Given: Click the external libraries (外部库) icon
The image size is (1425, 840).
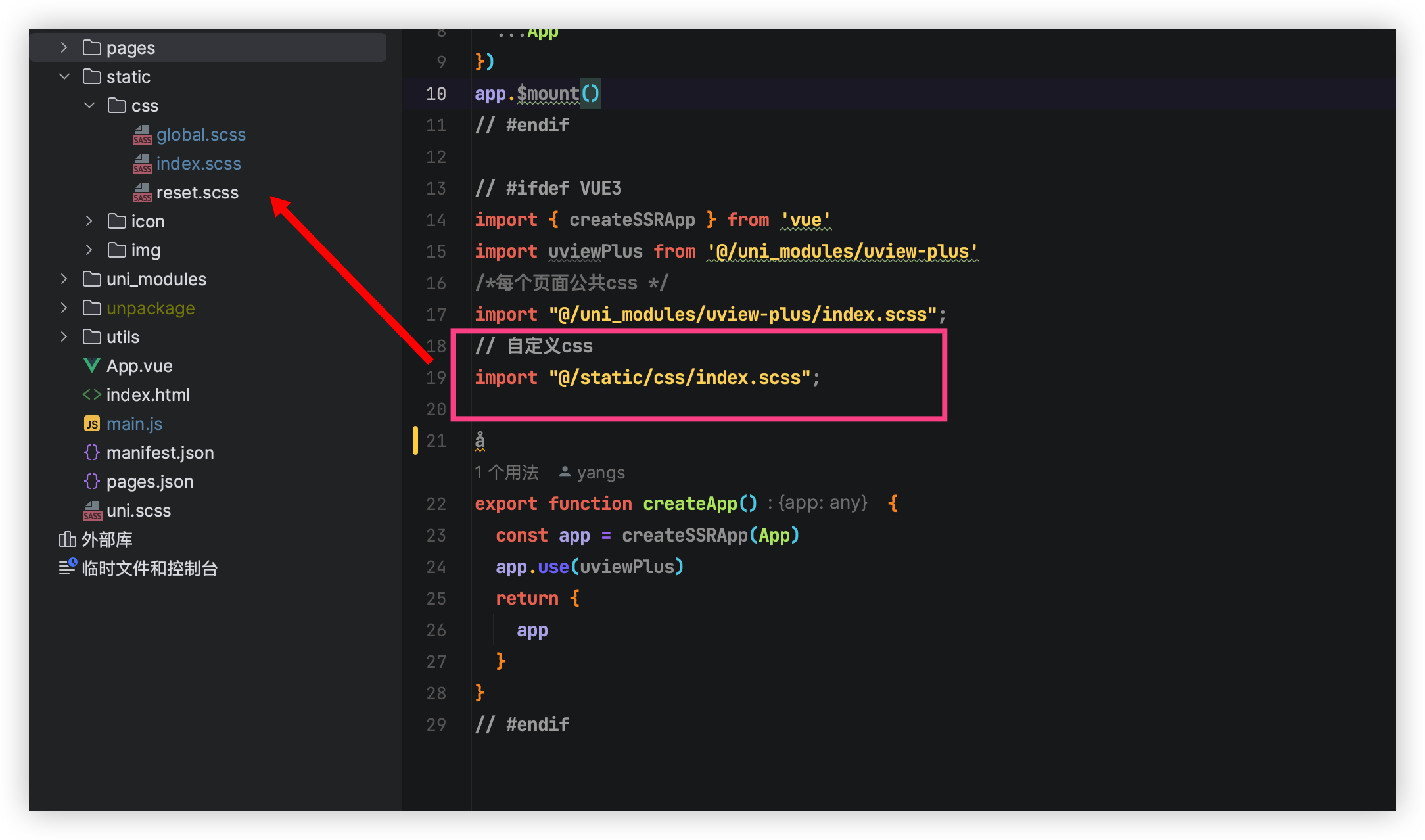Looking at the screenshot, I should [67, 539].
